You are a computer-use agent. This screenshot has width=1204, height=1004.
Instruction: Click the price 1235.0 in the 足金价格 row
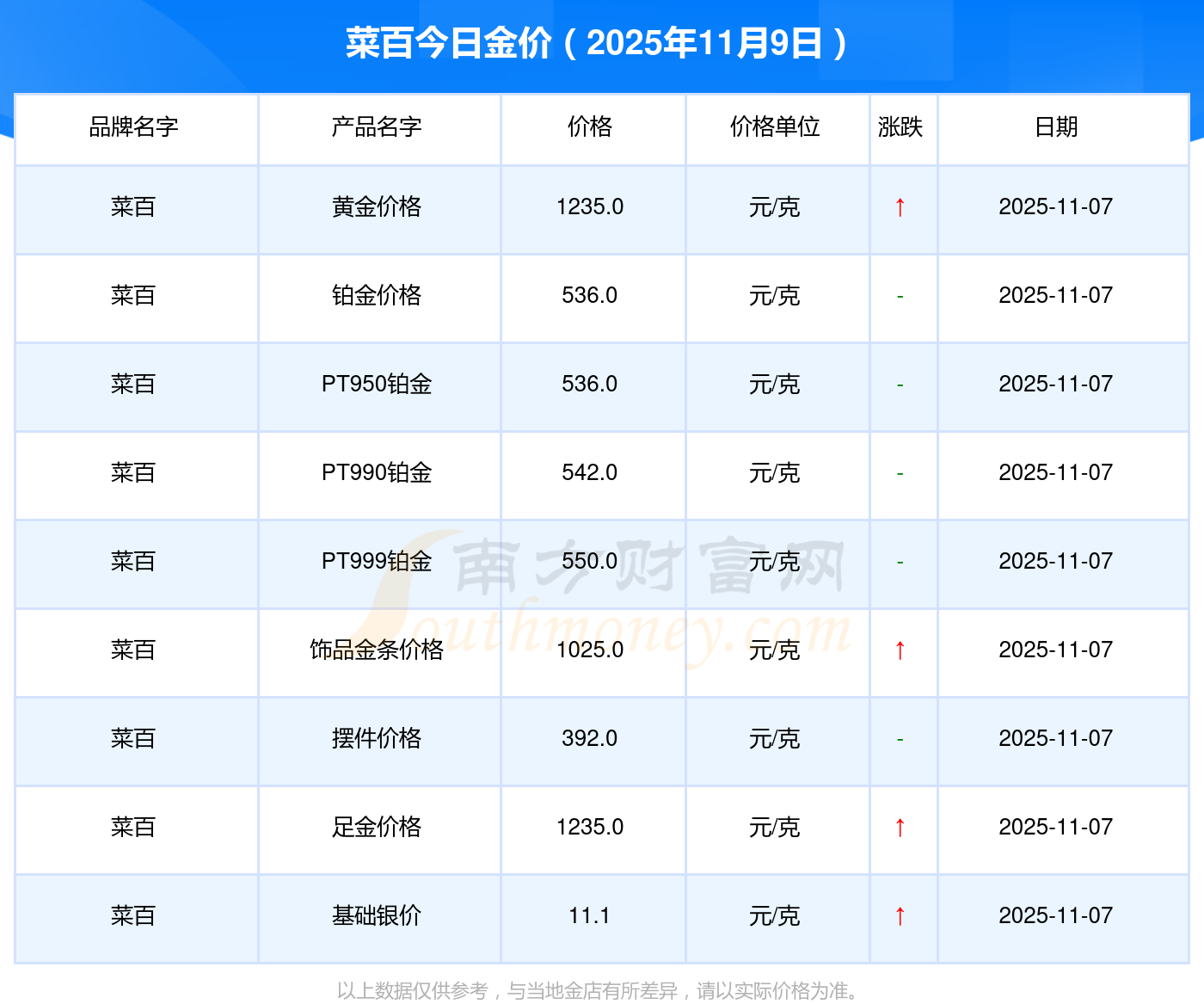coord(590,828)
